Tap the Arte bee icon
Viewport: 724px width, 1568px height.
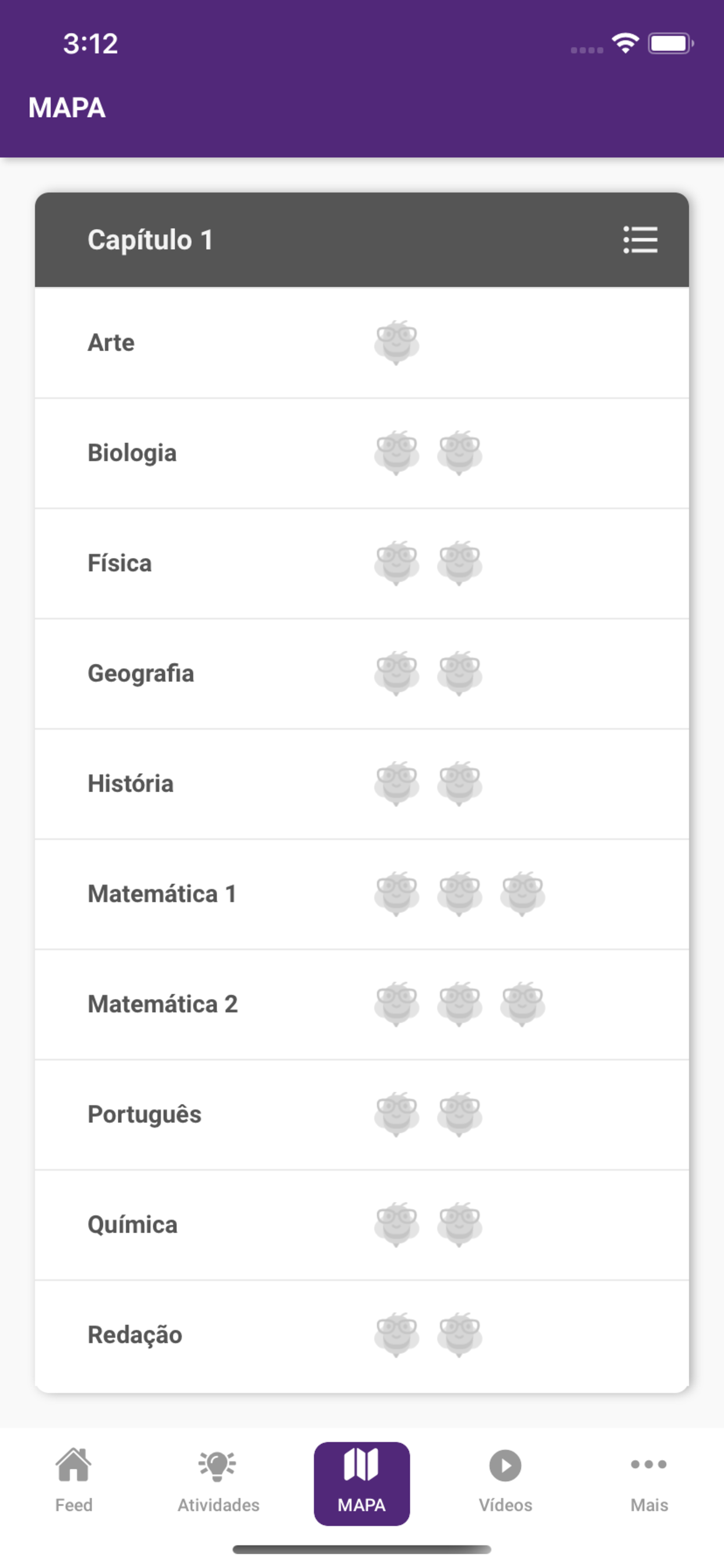click(x=396, y=342)
